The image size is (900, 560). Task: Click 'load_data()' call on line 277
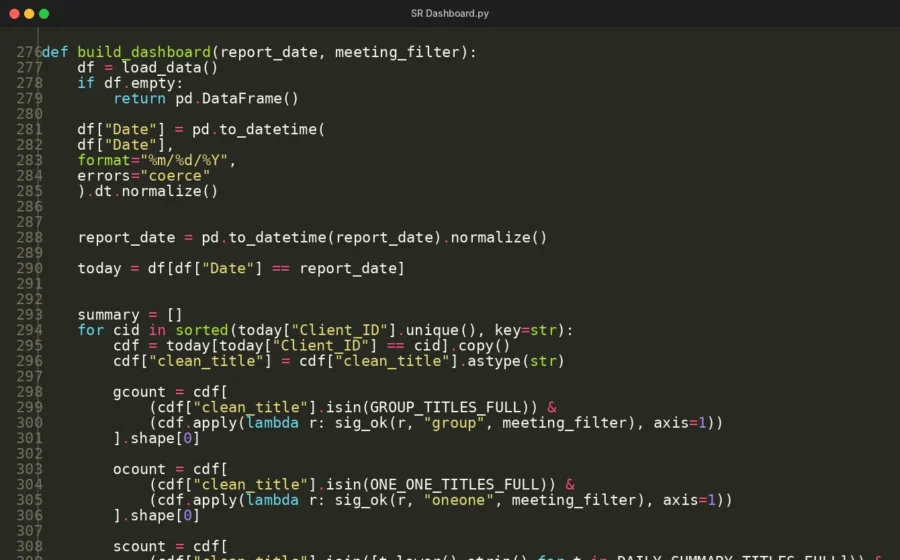click(170, 68)
